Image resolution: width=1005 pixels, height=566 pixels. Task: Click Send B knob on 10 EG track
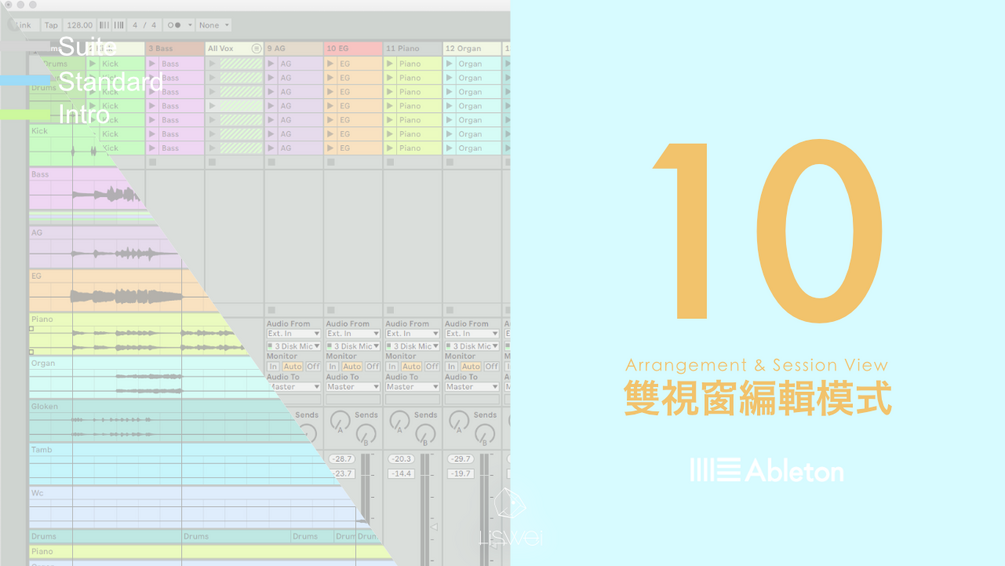click(x=366, y=435)
